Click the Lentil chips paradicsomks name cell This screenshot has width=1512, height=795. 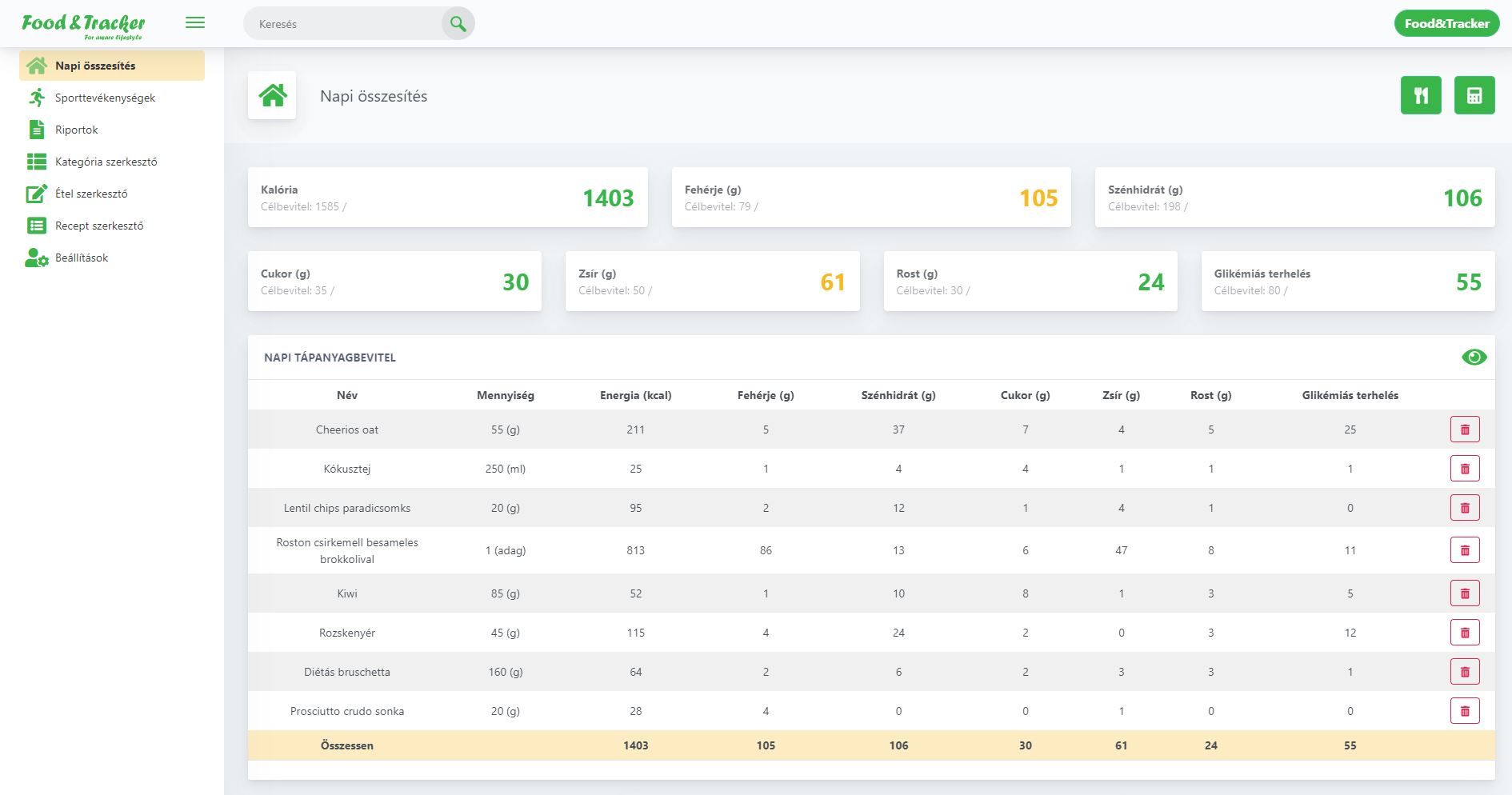click(x=347, y=508)
